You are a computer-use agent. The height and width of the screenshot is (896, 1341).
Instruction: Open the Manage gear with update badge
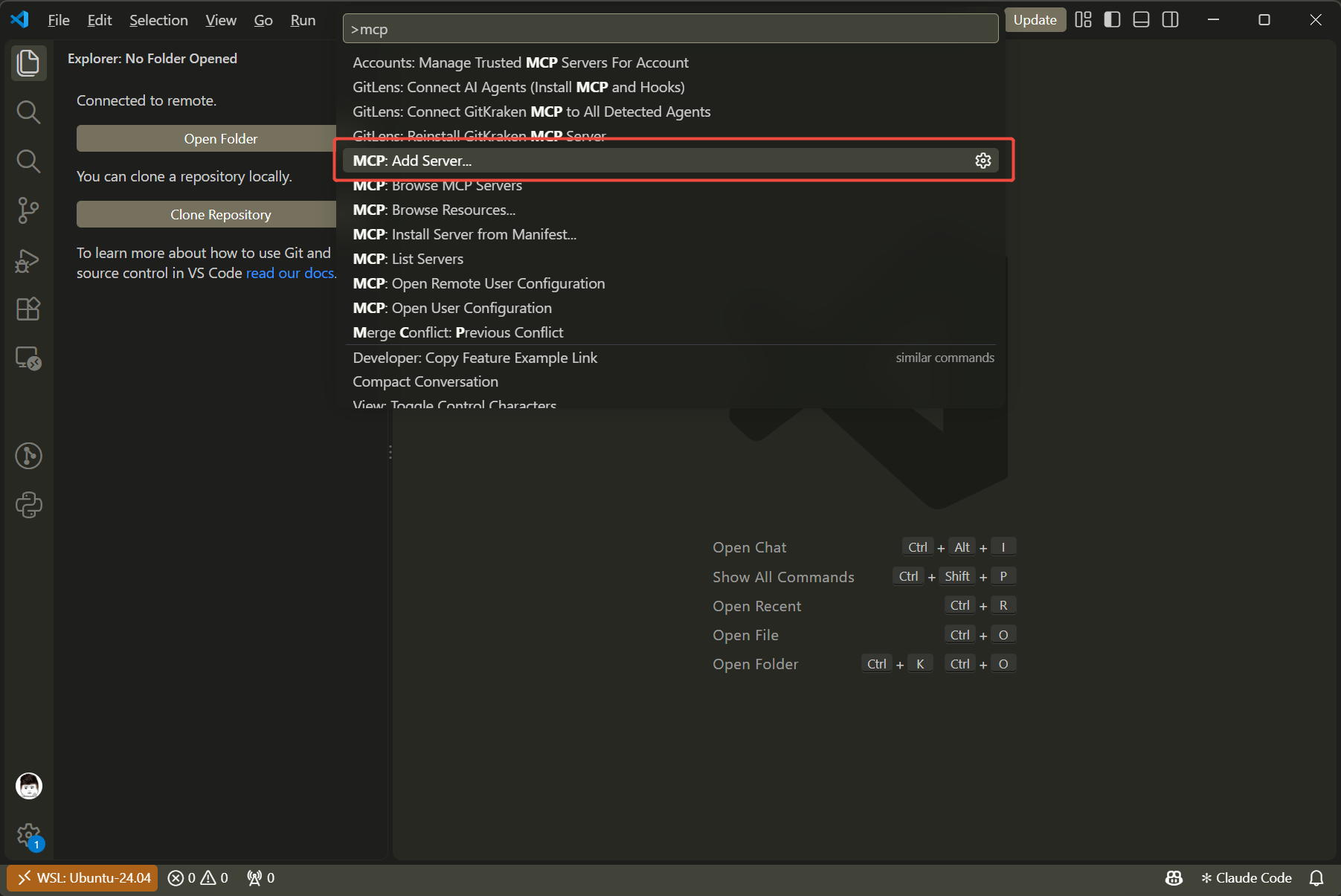coord(28,836)
